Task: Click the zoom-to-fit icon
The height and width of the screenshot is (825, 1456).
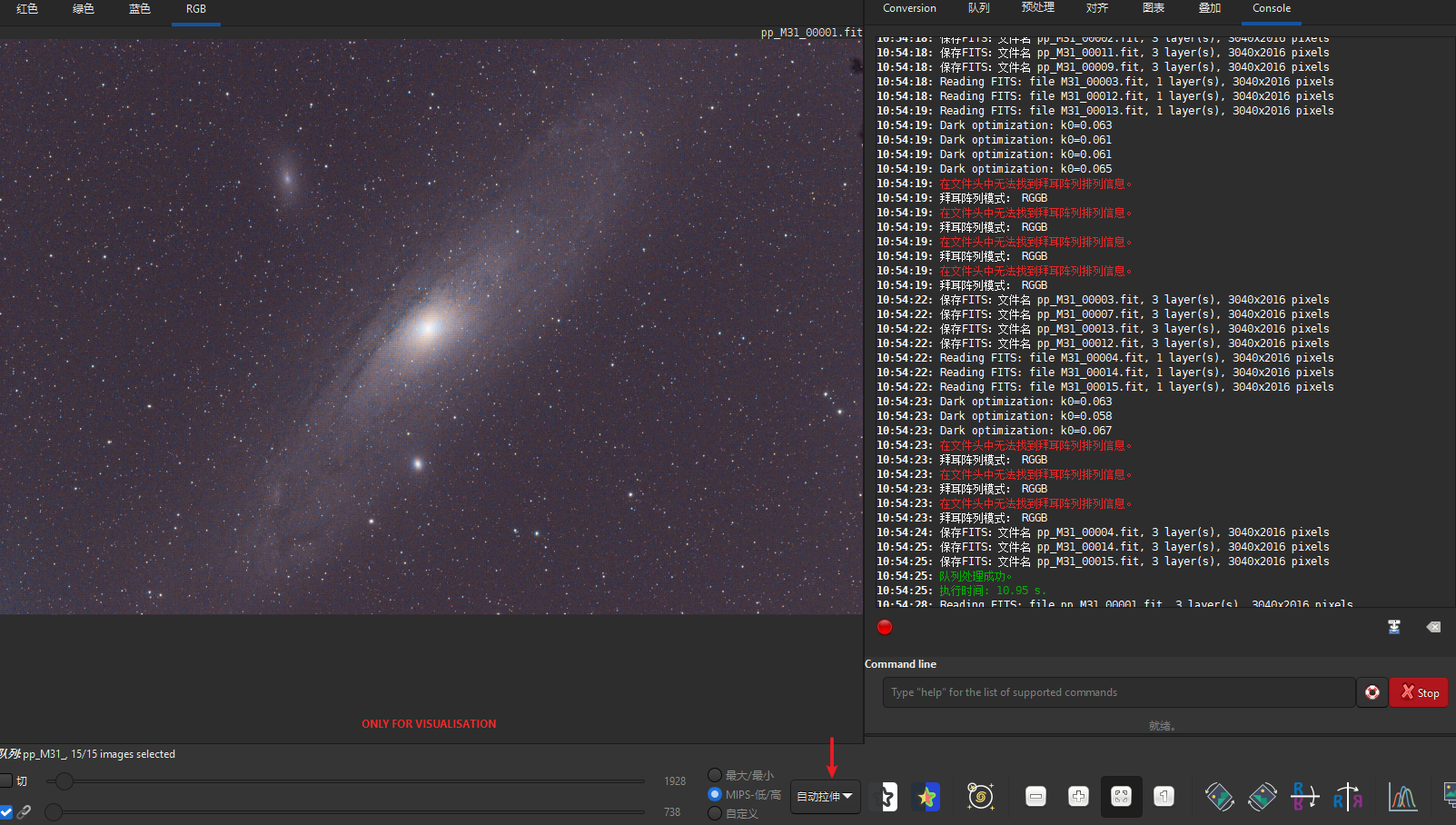Action: coord(1122,797)
